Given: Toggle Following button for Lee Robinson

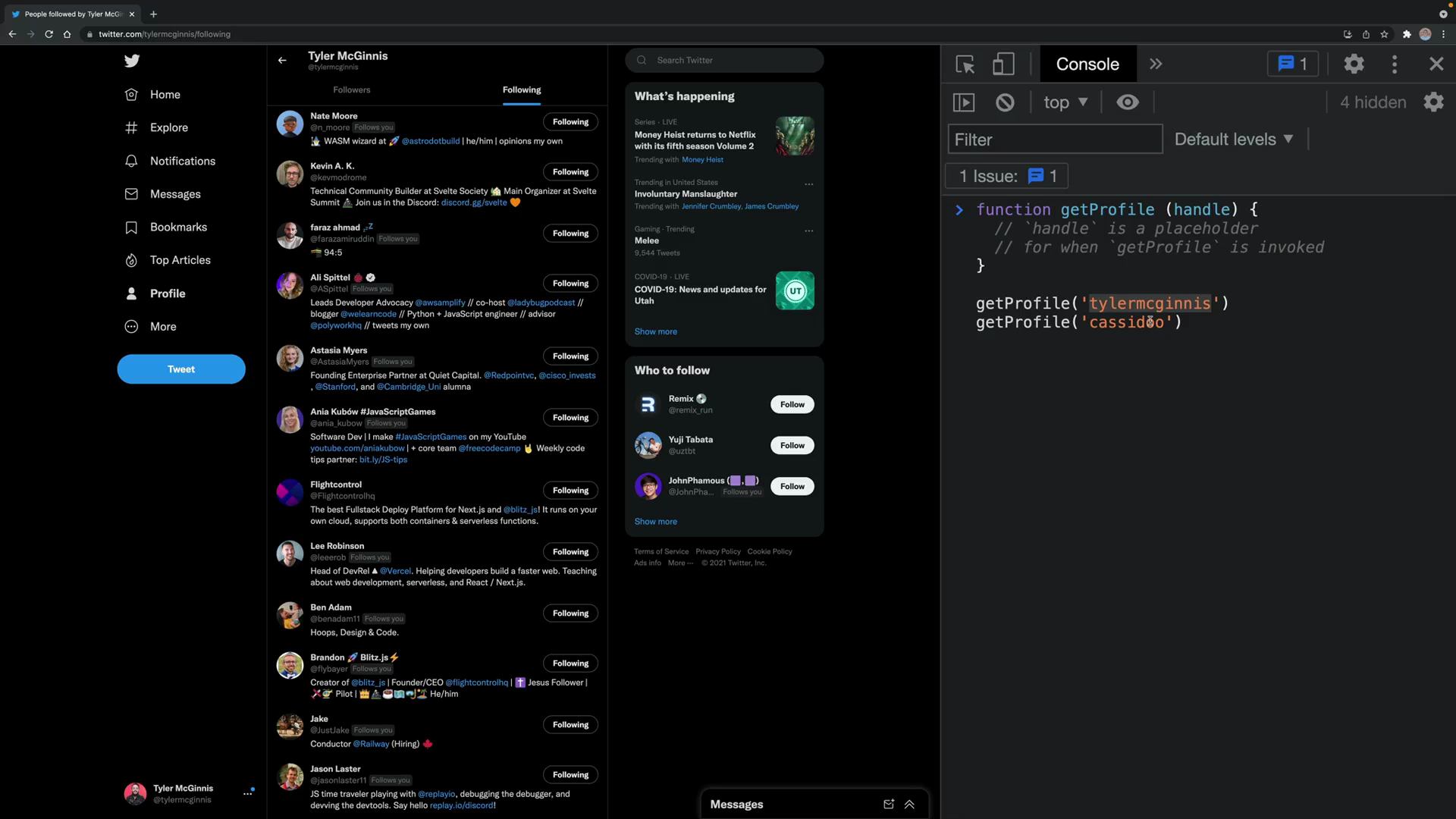Looking at the screenshot, I should point(570,552).
